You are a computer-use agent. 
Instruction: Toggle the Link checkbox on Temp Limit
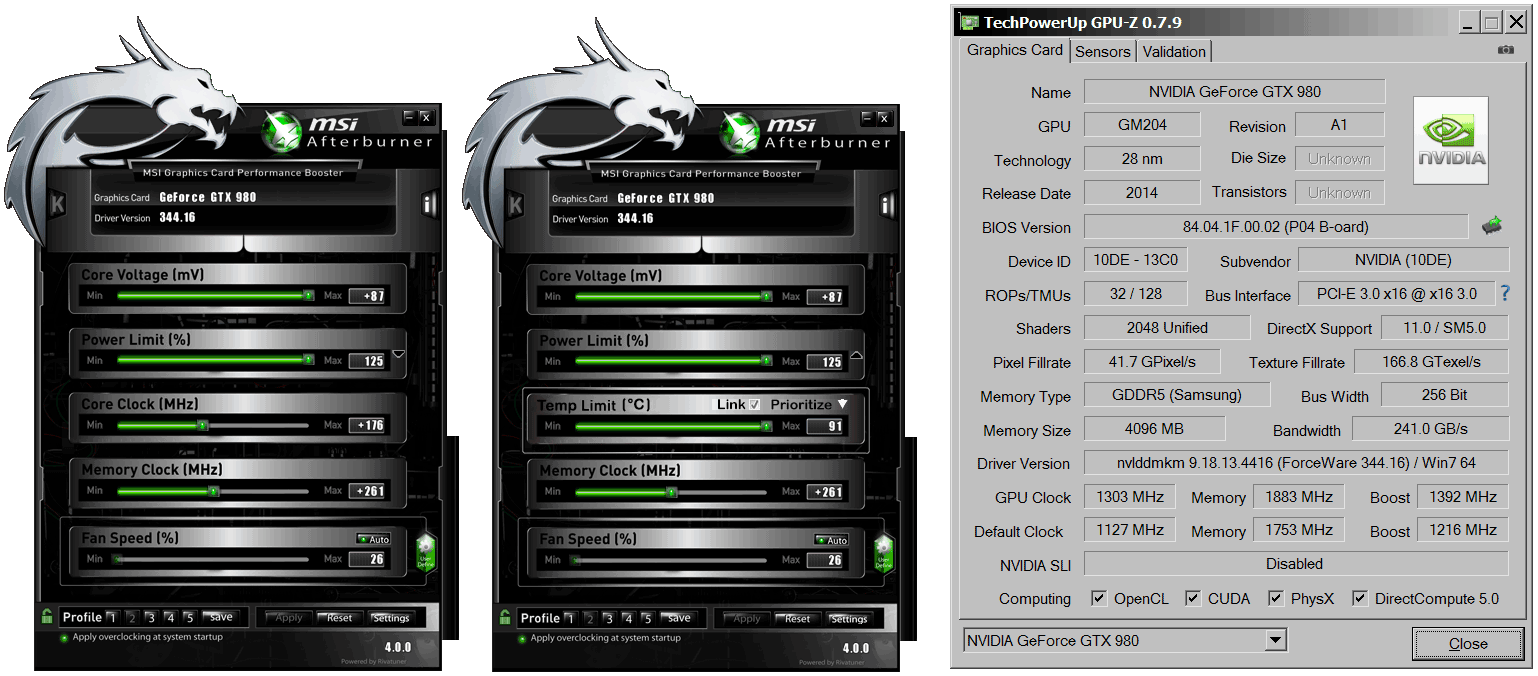(755, 404)
